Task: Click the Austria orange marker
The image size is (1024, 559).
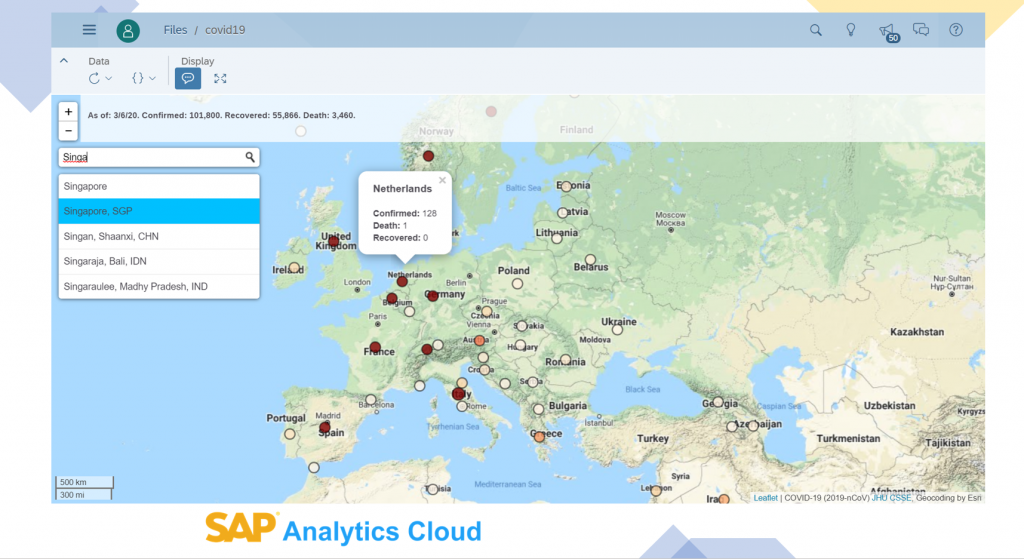Action: click(479, 340)
